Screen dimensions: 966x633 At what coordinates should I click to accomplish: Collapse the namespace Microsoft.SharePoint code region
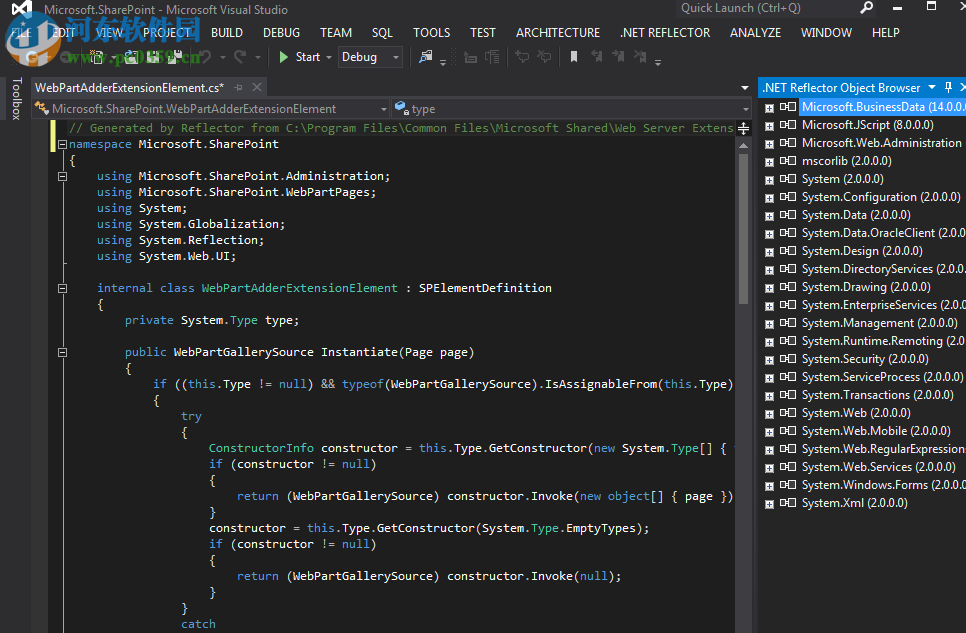pyautogui.click(x=62, y=144)
